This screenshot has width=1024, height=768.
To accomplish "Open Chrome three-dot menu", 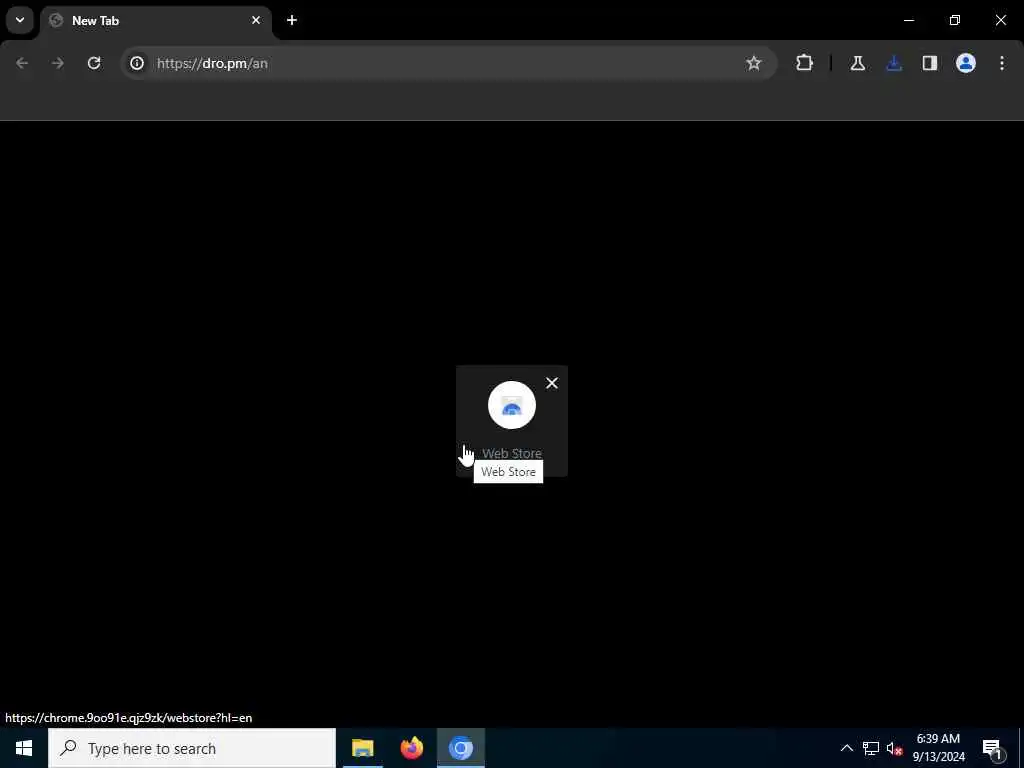I will (1002, 63).
